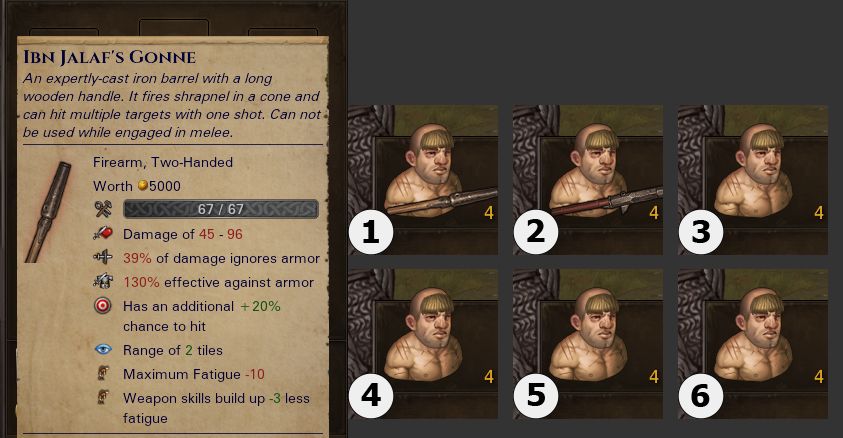Click the 67 / 67 durability bar
This screenshot has width=843, height=438.
[221, 209]
